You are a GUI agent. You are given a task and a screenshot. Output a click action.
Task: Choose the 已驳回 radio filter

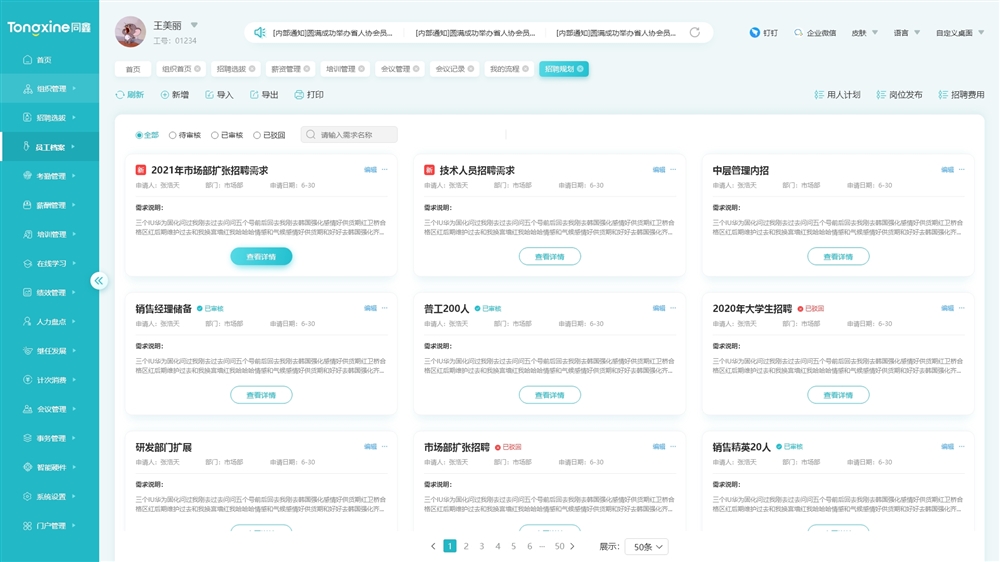pos(257,135)
